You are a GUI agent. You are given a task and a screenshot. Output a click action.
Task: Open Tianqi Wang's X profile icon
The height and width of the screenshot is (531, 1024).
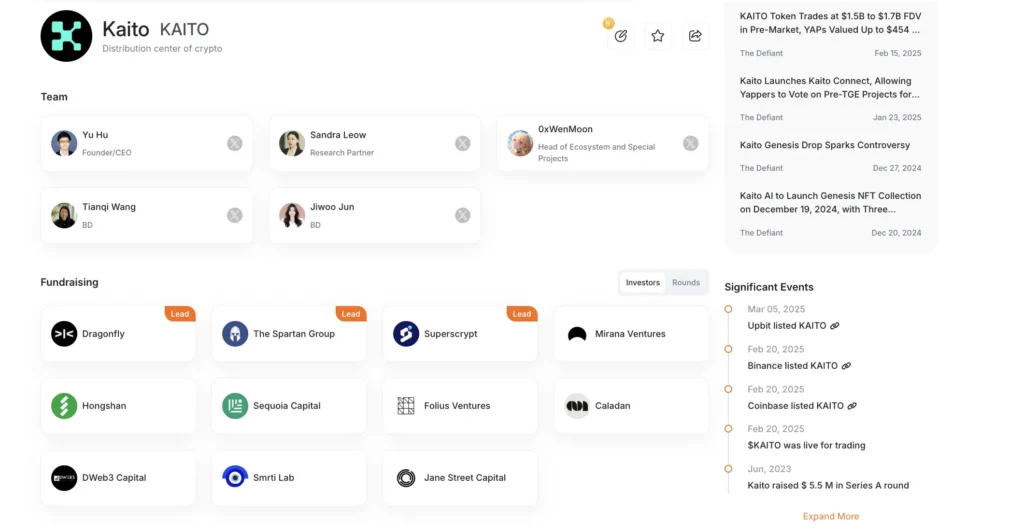tap(234, 216)
